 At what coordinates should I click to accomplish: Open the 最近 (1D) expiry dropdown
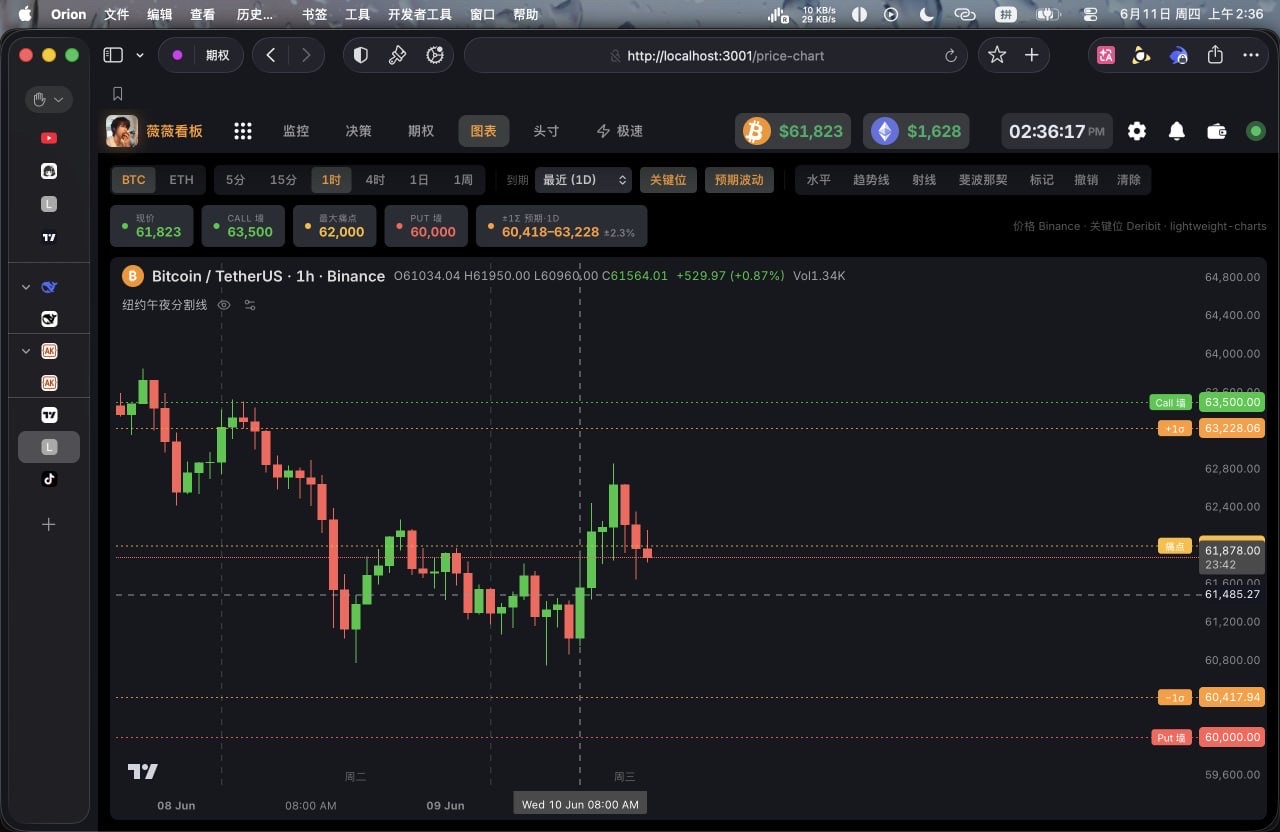(583, 180)
